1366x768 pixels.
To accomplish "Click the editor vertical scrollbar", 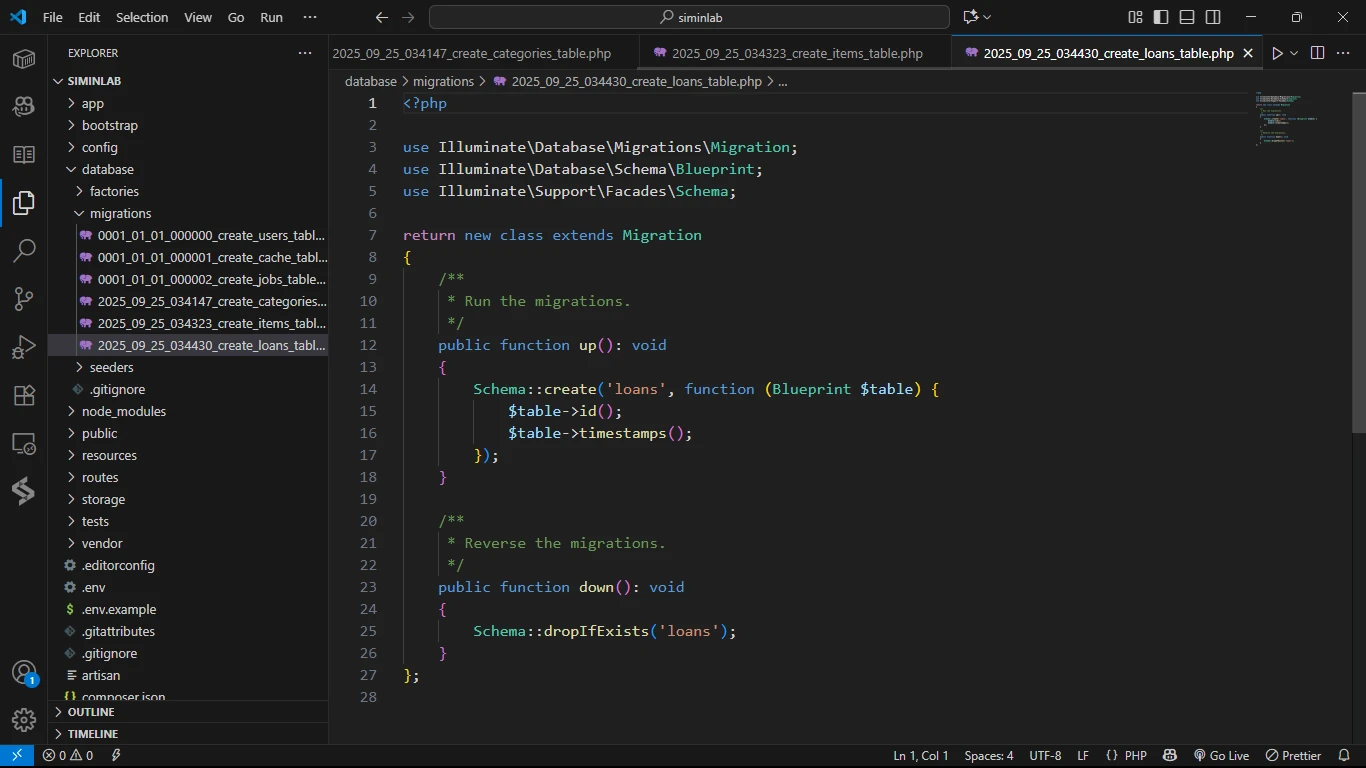I will 1358,260.
